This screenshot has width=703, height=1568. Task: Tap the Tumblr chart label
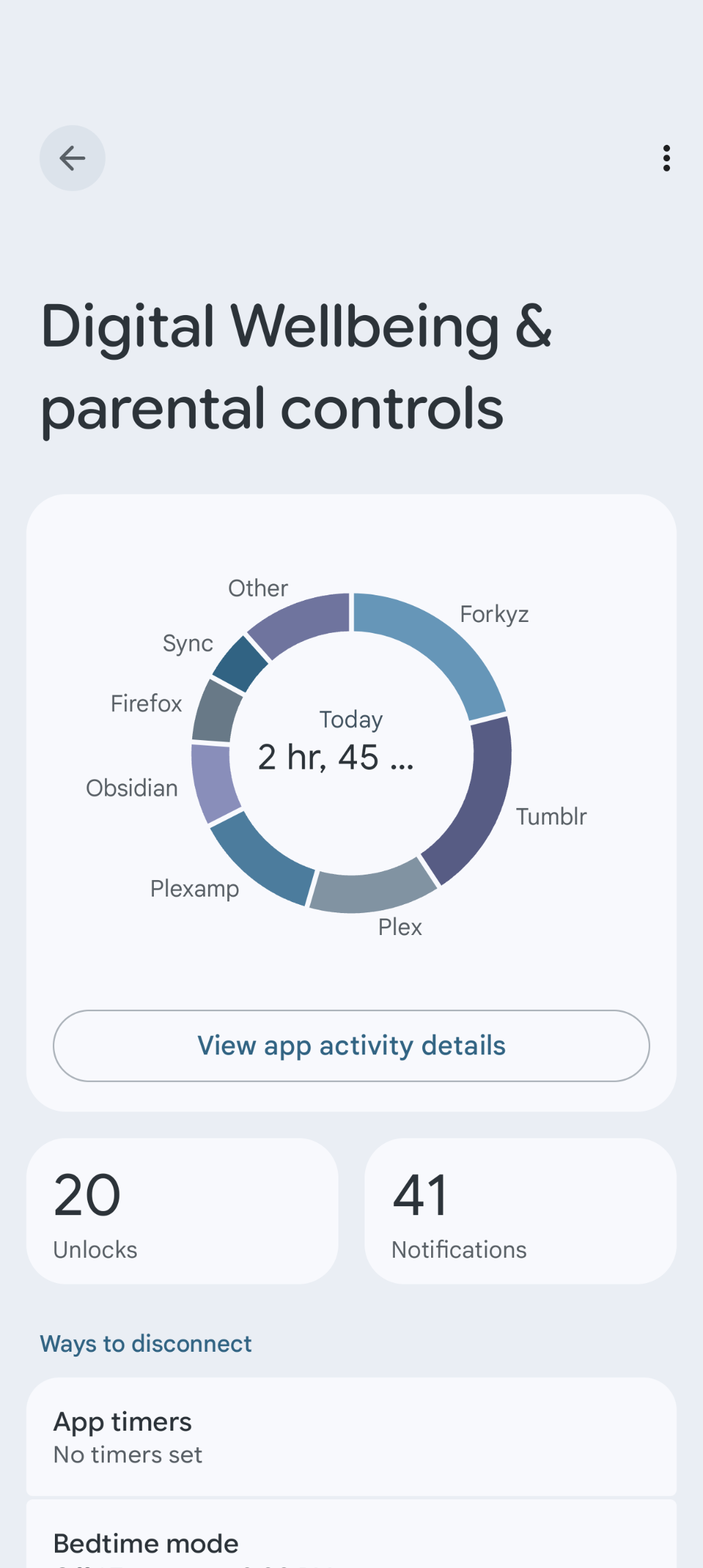[x=551, y=817]
